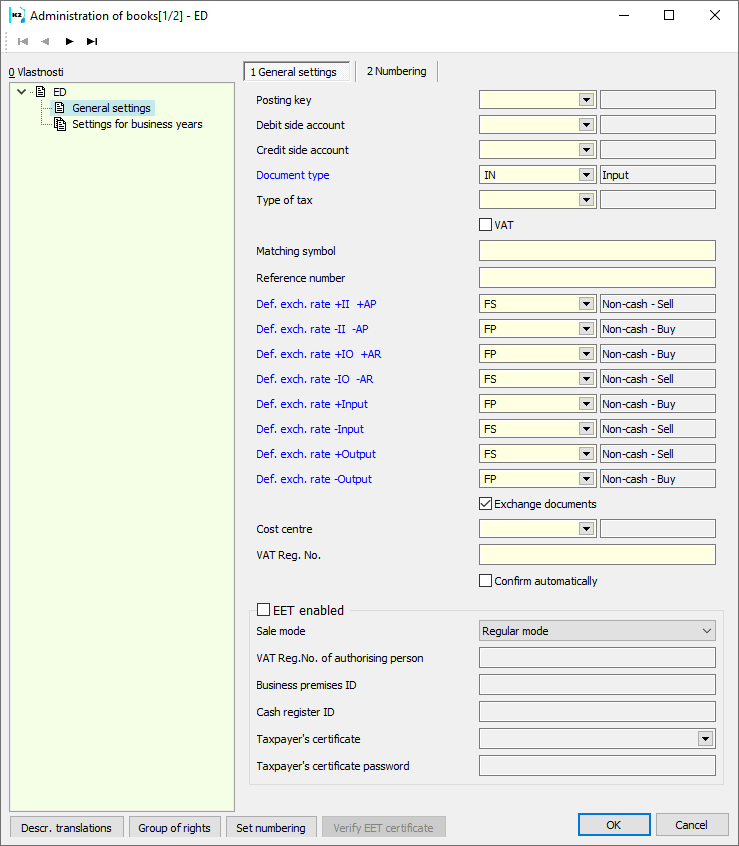This screenshot has width=739, height=846.
Task: Cancel the book administration dialog
Action: pos(692,824)
